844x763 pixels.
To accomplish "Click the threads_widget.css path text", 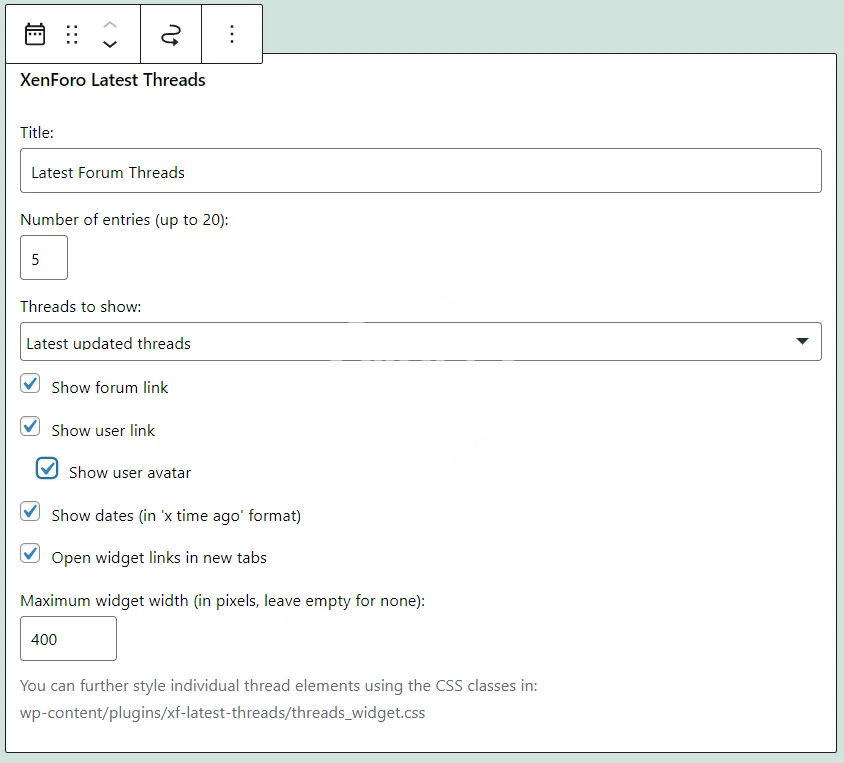I will click(222, 713).
